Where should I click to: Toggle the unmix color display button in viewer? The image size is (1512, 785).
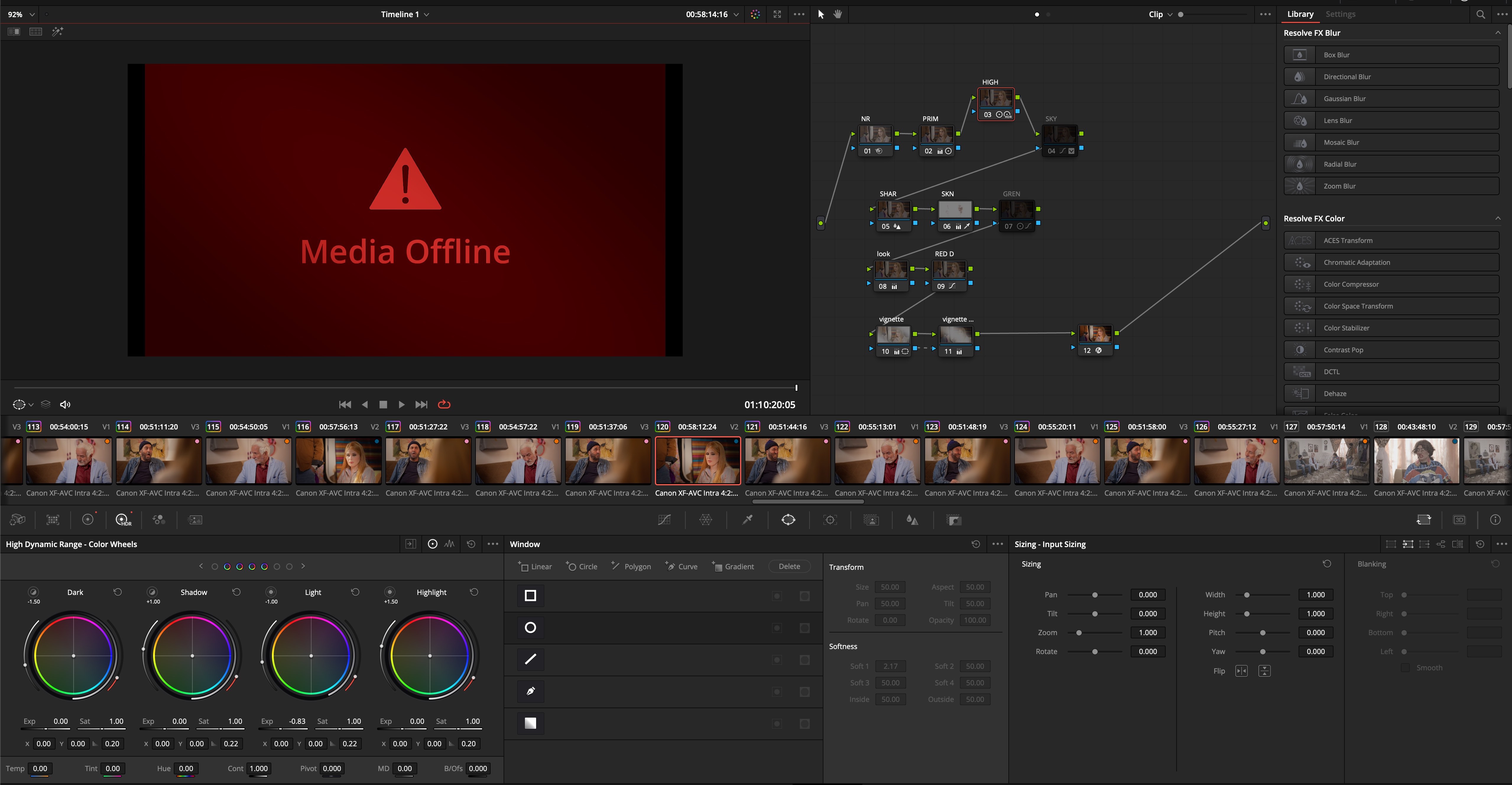click(x=755, y=14)
